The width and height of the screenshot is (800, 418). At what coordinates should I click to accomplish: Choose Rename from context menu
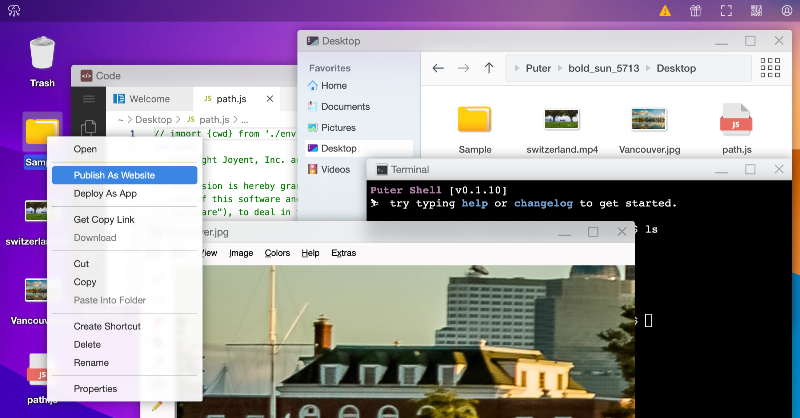point(124,363)
